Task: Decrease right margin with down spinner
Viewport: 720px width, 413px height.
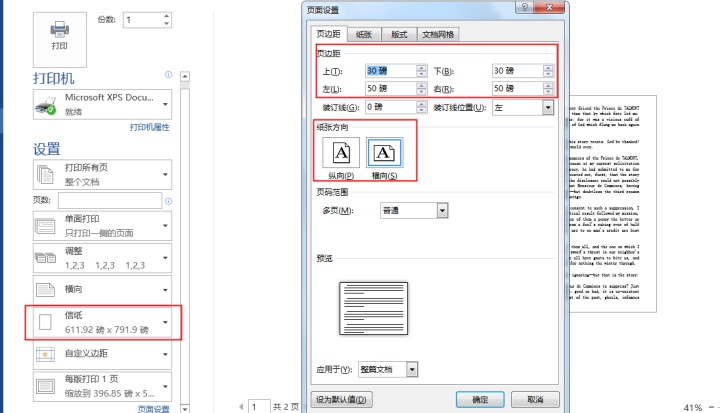Action: click(548, 92)
